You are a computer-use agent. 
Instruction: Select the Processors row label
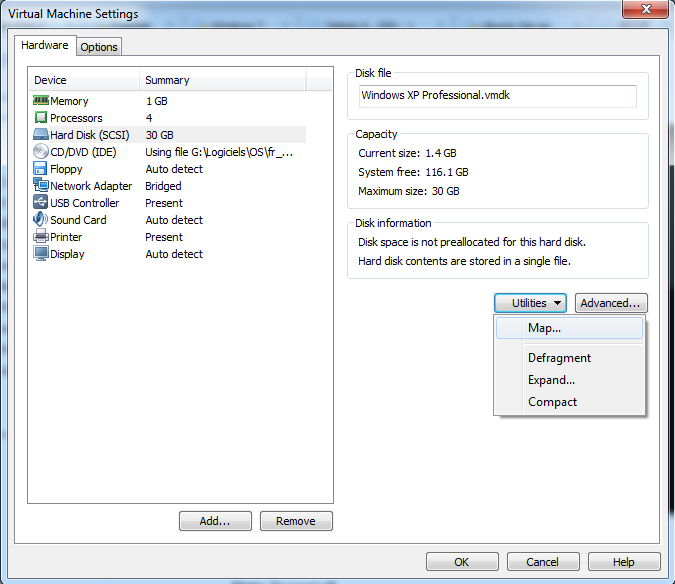point(76,118)
